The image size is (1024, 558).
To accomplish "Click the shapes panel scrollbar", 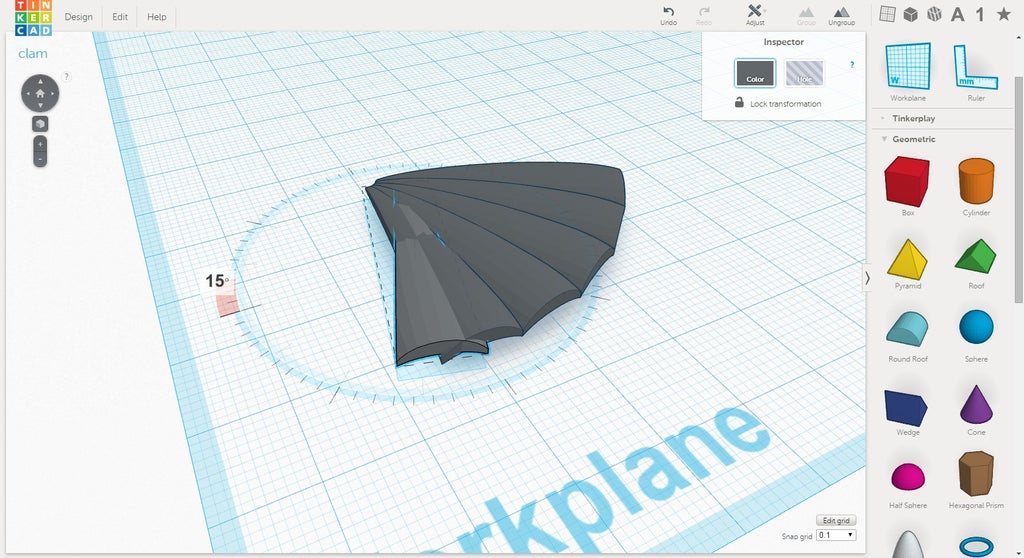I will 1018,189.
